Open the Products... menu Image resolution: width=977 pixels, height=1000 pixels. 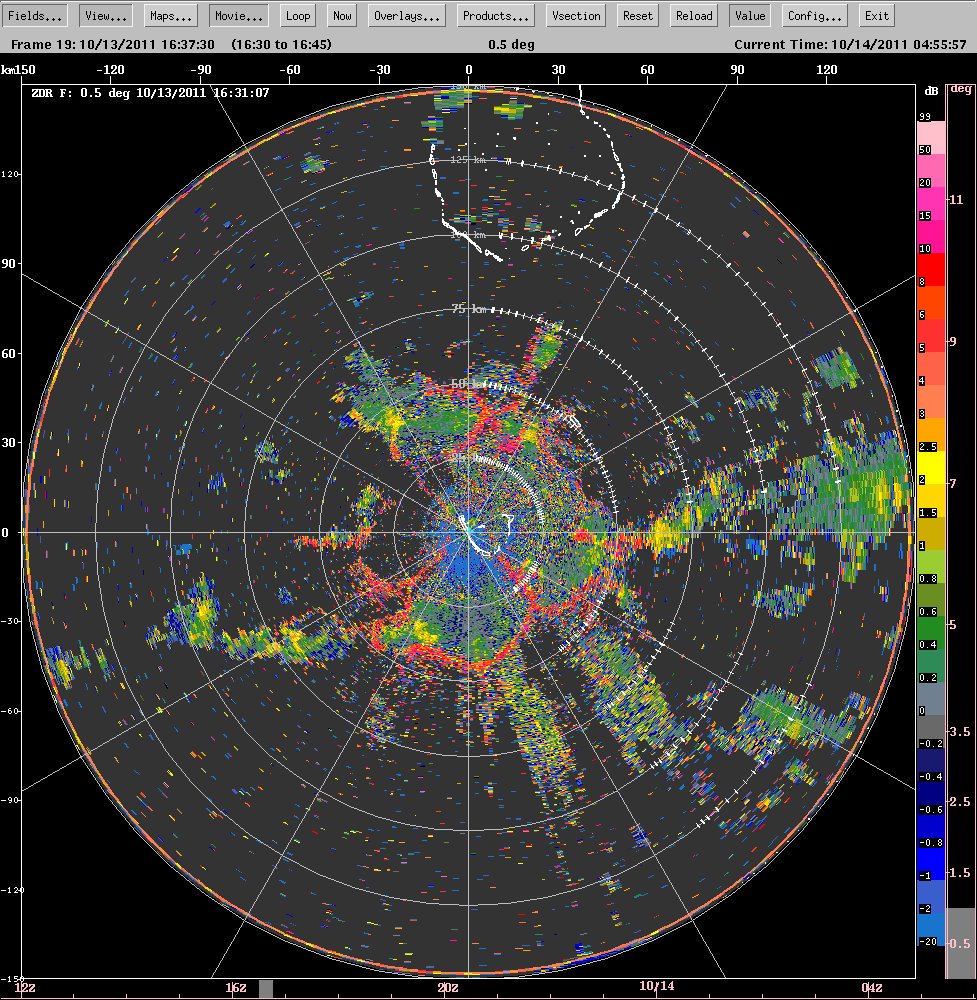496,16
